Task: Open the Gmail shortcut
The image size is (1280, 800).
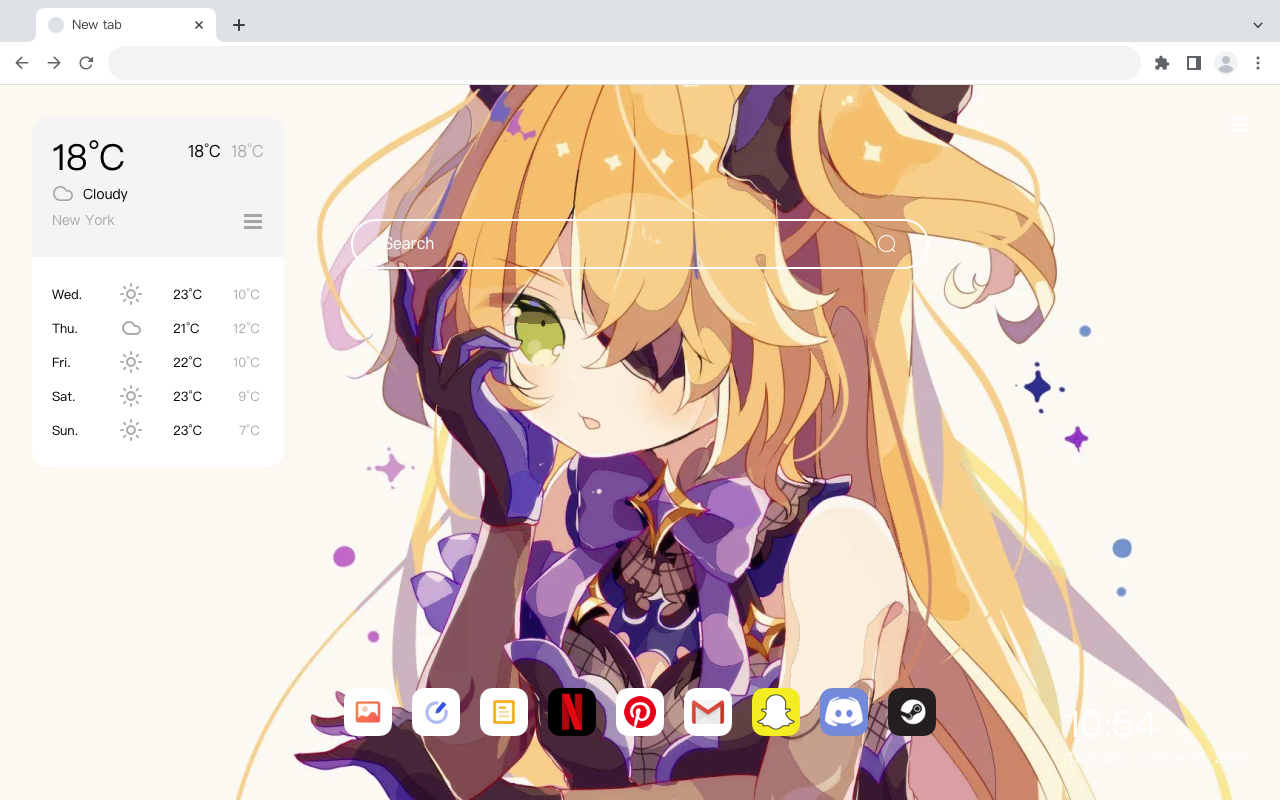Action: pyautogui.click(x=708, y=712)
